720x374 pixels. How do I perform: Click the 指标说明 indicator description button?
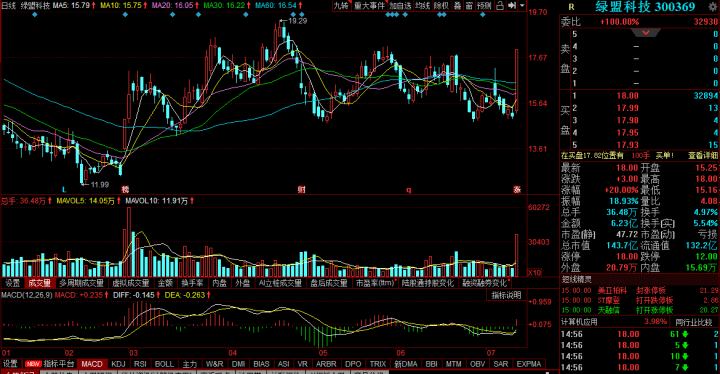(506, 295)
